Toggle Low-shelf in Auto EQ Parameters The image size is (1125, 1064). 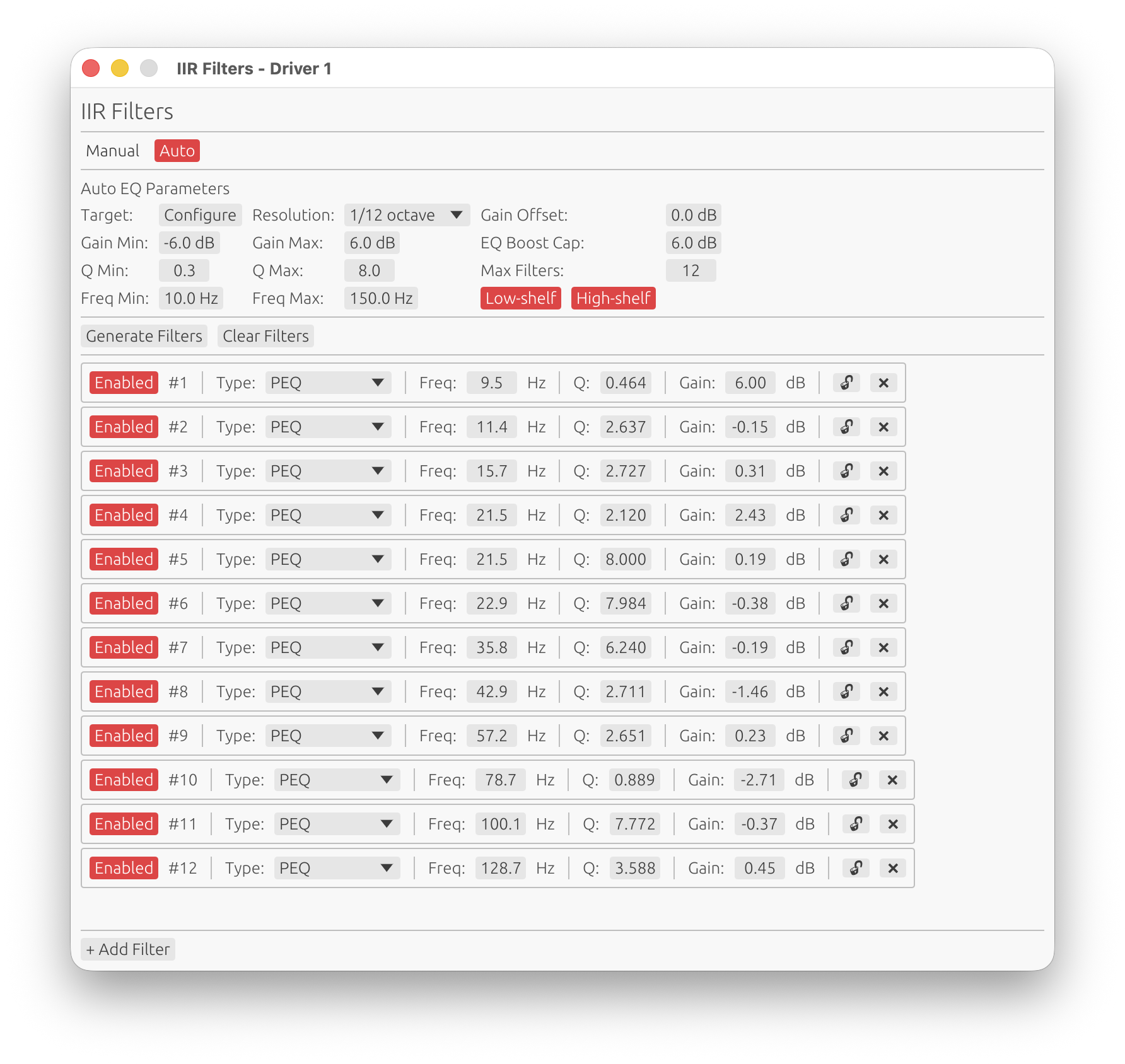pyautogui.click(x=520, y=298)
